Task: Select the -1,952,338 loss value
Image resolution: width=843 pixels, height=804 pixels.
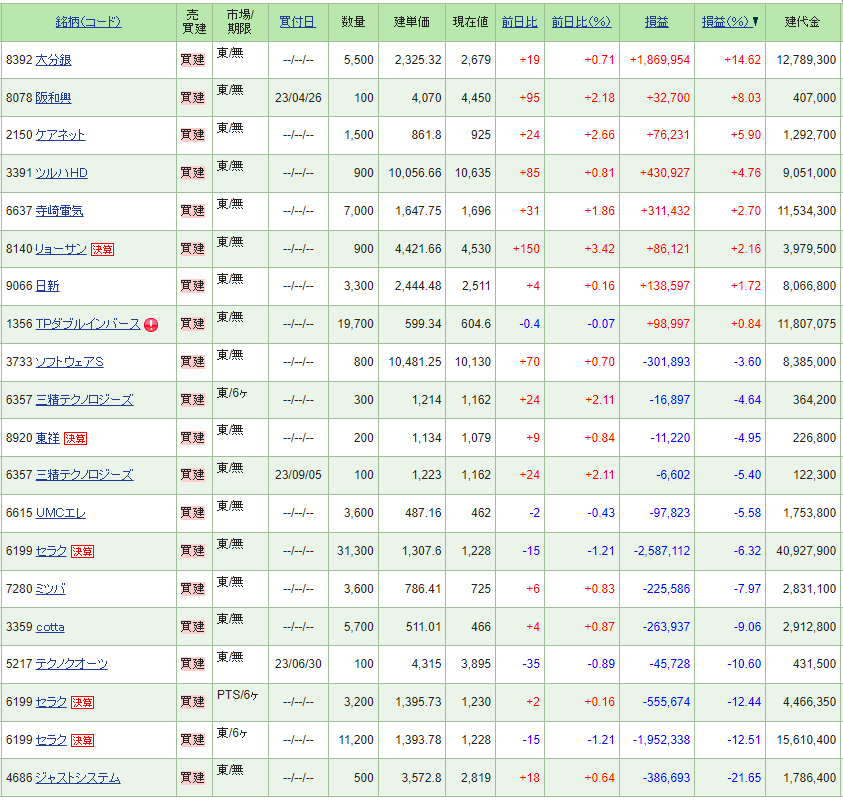Action: [x=661, y=741]
